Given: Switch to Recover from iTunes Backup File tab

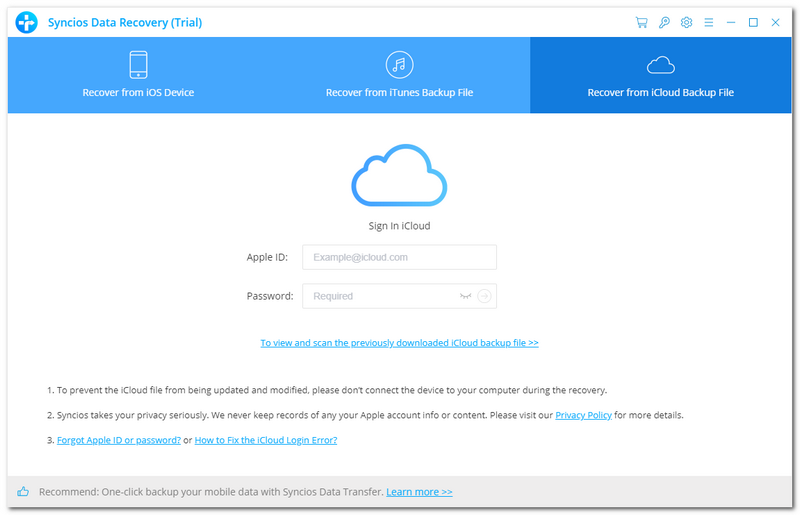Looking at the screenshot, I should pos(399,75).
